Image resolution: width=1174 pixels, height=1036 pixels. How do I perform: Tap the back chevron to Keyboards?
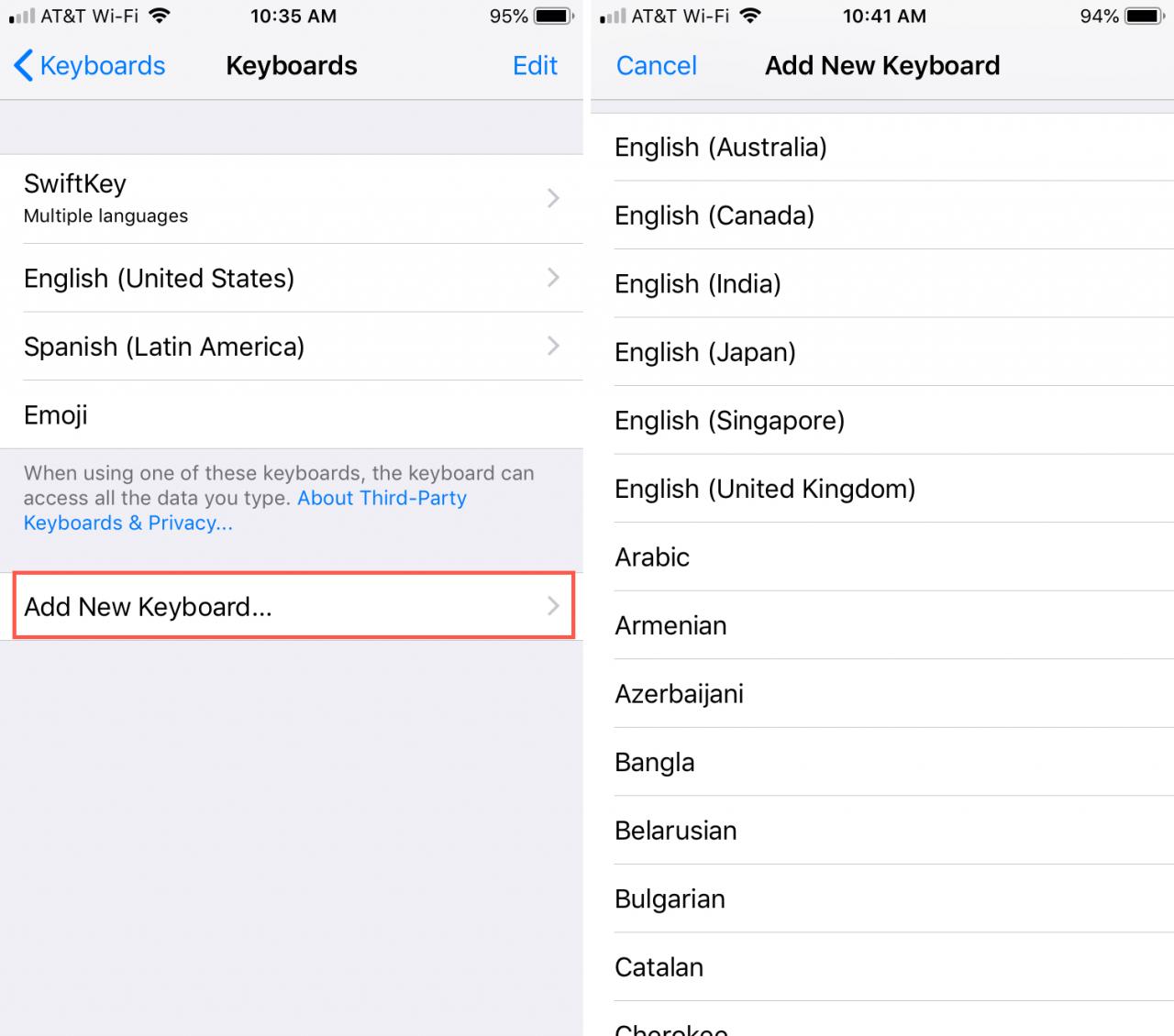click(x=25, y=66)
